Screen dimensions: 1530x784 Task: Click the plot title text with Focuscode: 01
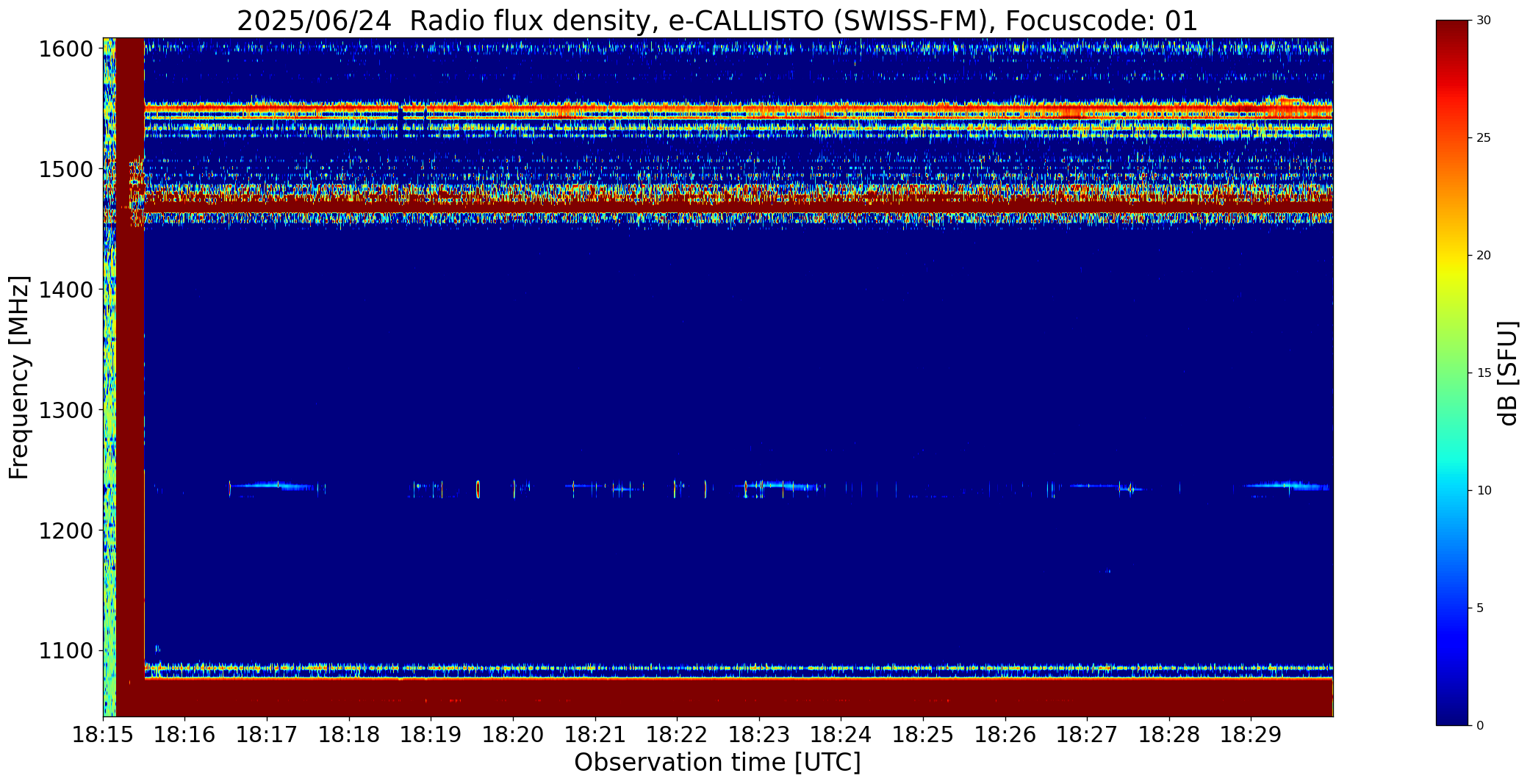pyautogui.click(x=717, y=21)
